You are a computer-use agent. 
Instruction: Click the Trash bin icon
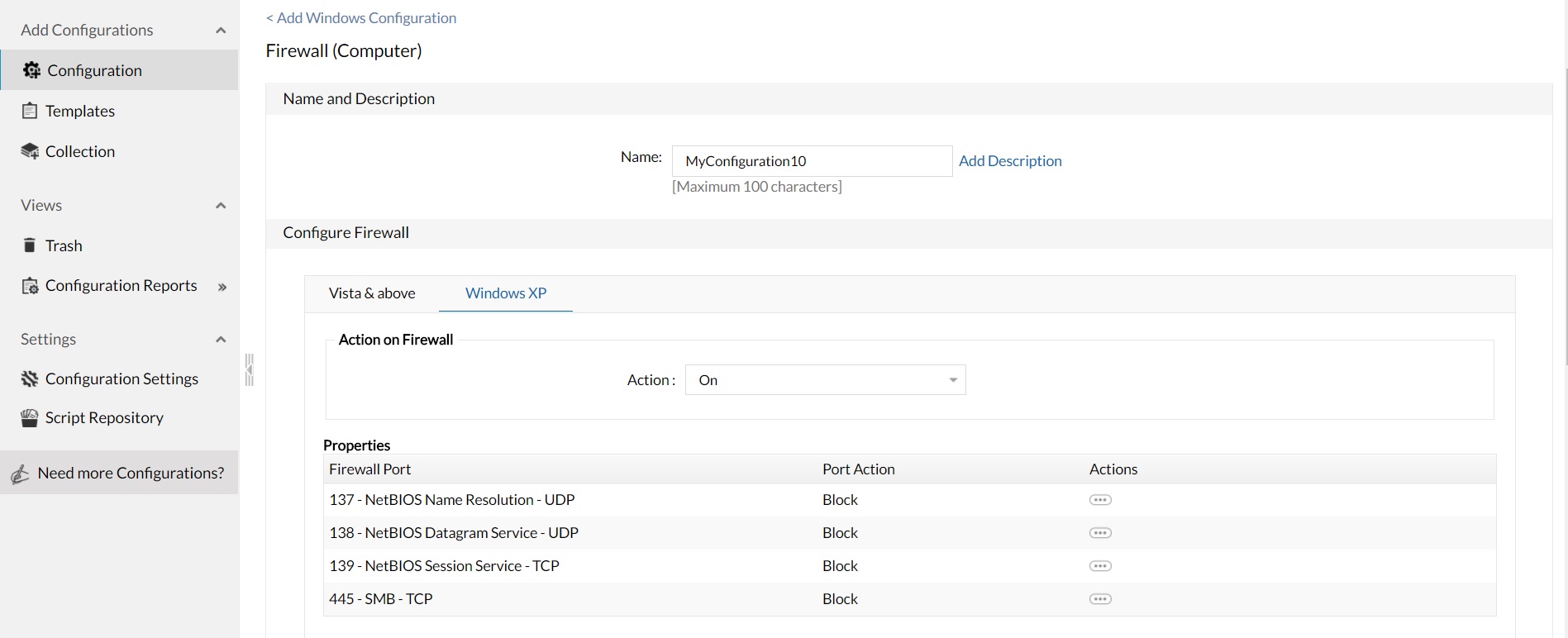(30, 245)
